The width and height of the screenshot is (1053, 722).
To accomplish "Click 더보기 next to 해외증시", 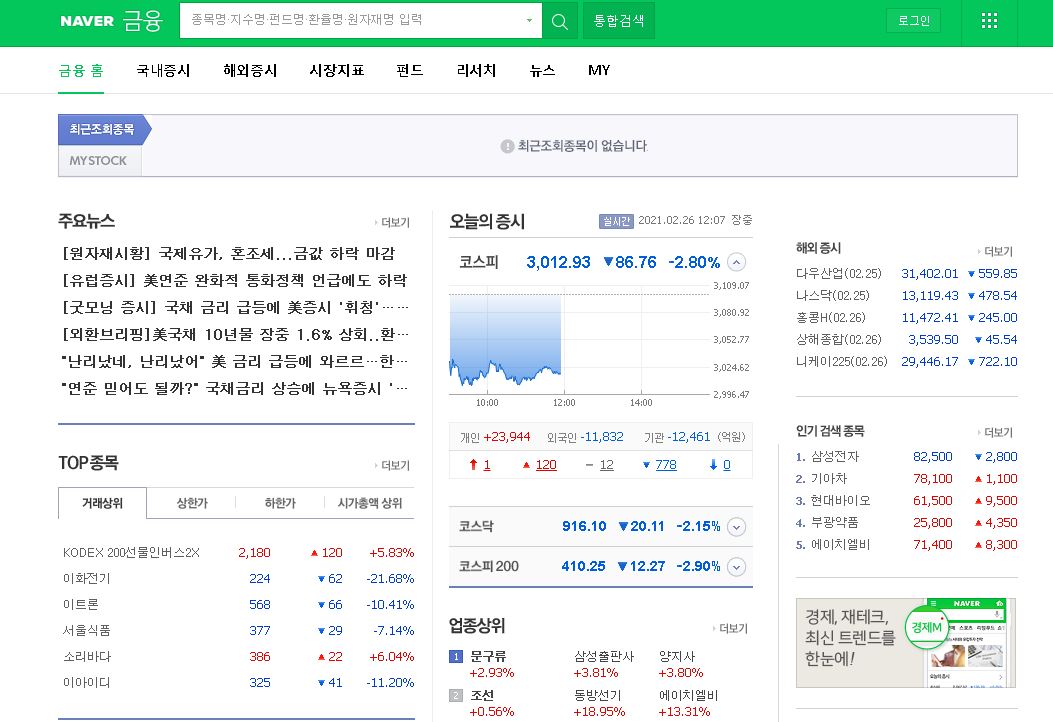I will click(x=996, y=251).
